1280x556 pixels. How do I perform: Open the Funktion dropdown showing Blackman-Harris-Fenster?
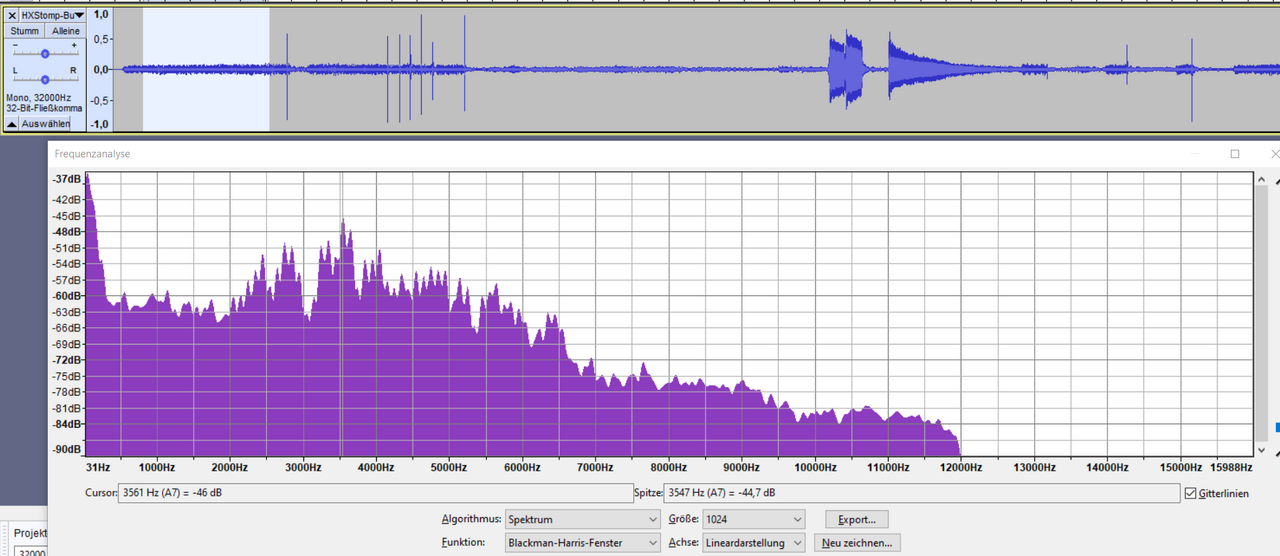tap(582, 542)
